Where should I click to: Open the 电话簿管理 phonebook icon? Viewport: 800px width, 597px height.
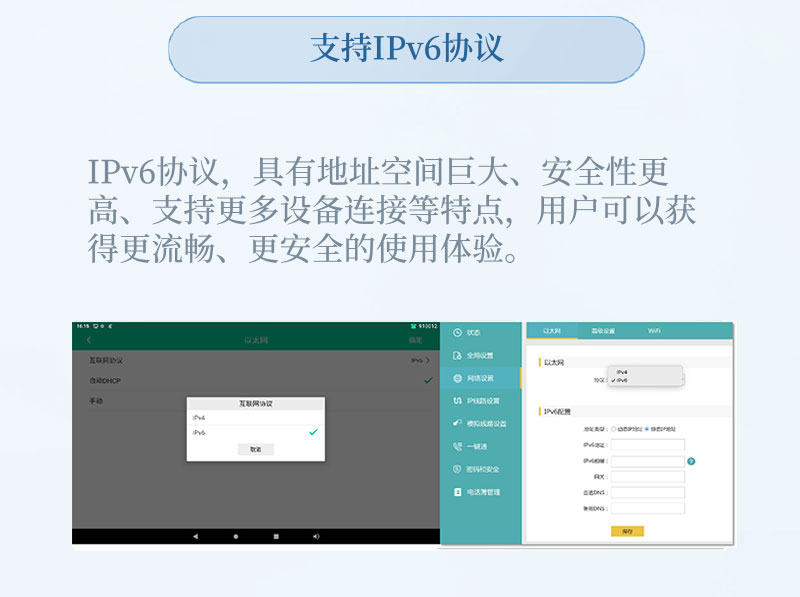pyautogui.click(x=457, y=492)
